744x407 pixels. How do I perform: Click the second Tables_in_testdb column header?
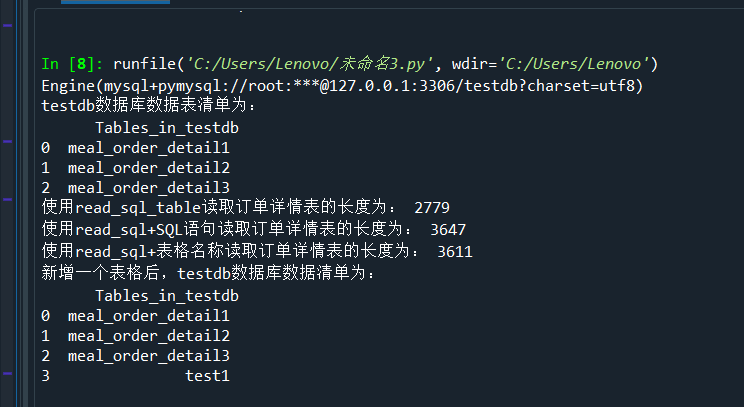point(167,295)
